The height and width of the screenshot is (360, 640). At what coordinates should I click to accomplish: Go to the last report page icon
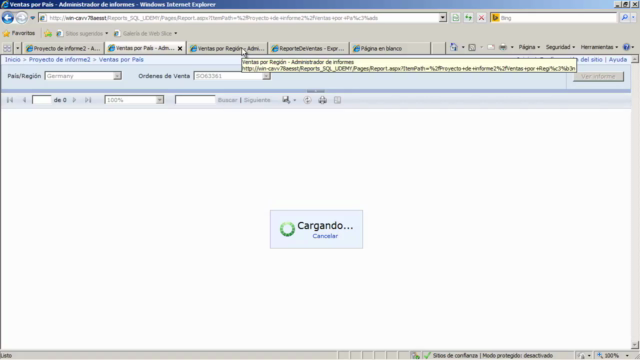(88, 100)
